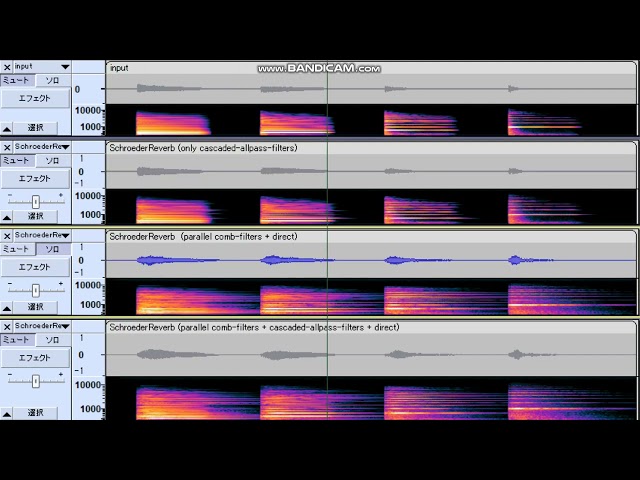Collapse the parallel comb-filters + direct track
640x480 pixels.
point(7,308)
